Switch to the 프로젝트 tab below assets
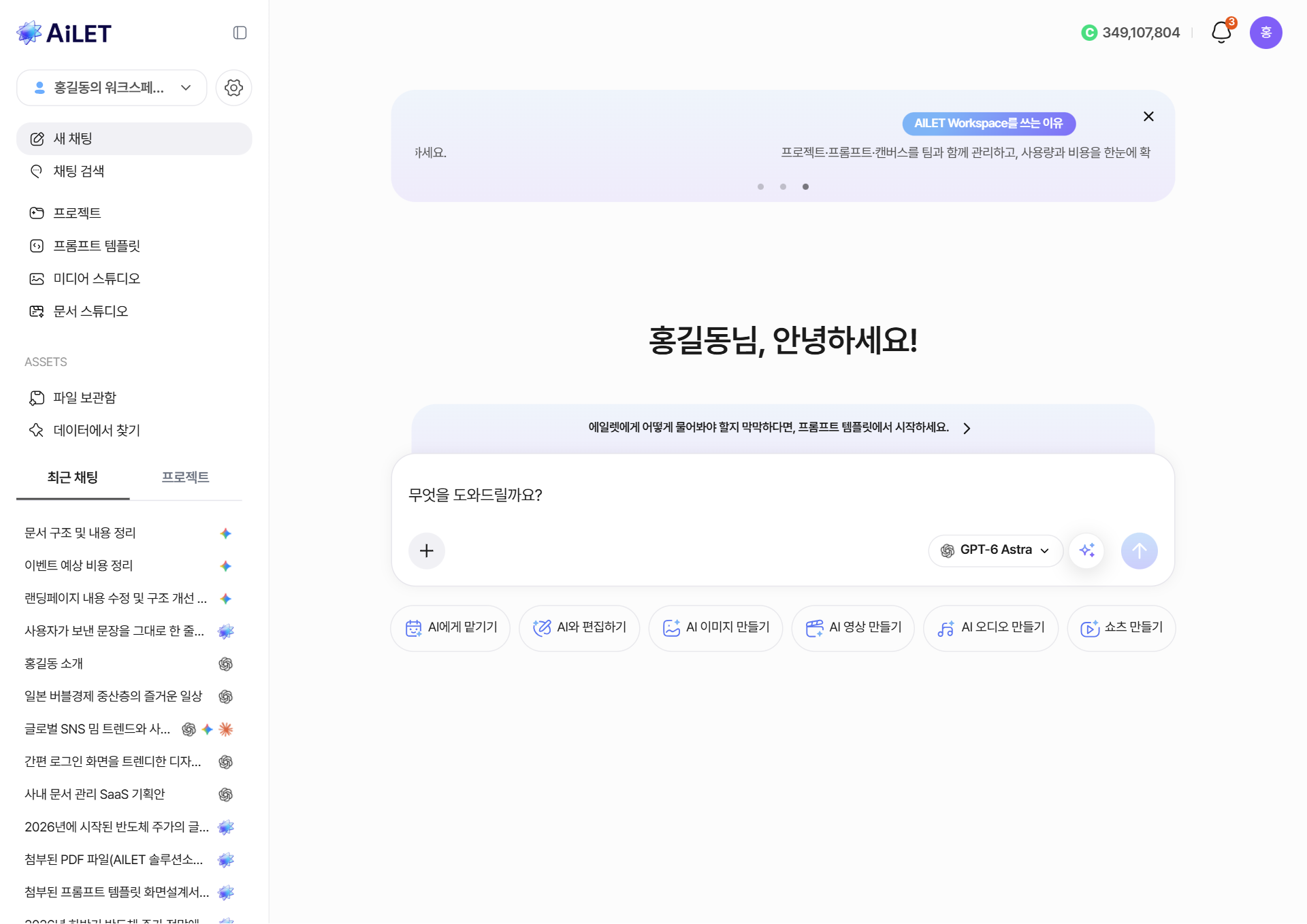 tap(185, 478)
